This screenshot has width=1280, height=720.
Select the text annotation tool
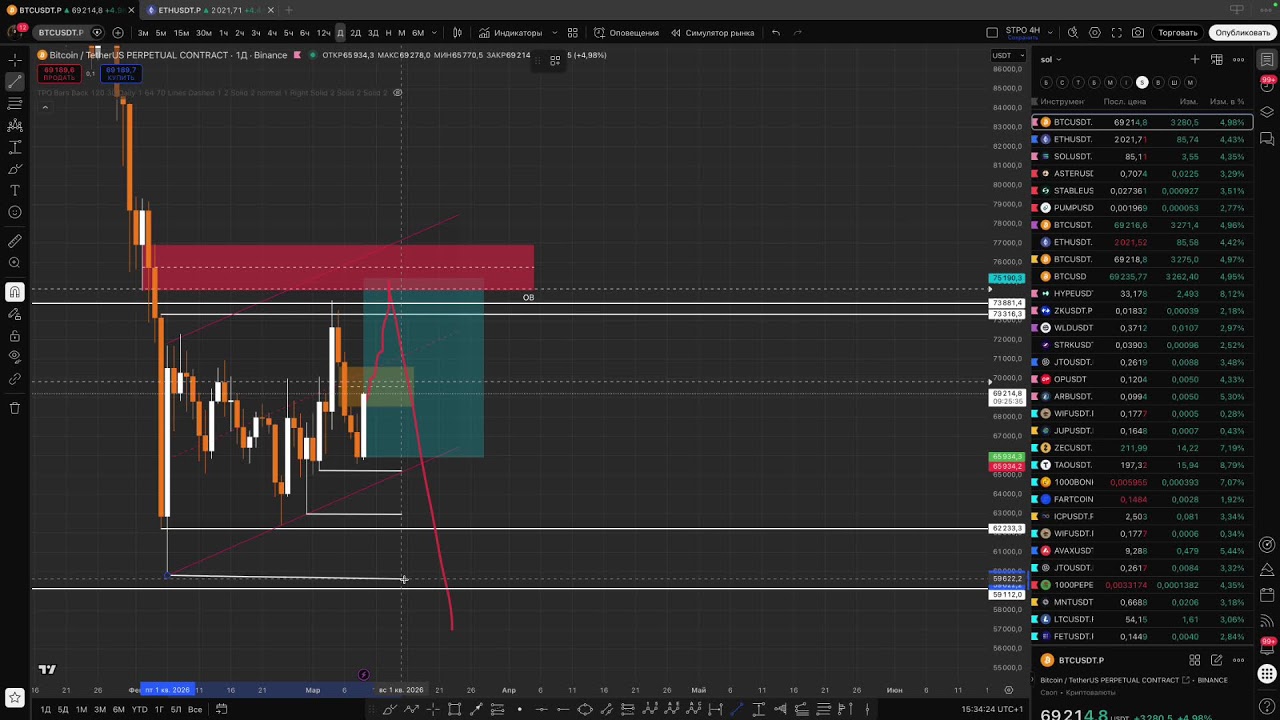15,190
